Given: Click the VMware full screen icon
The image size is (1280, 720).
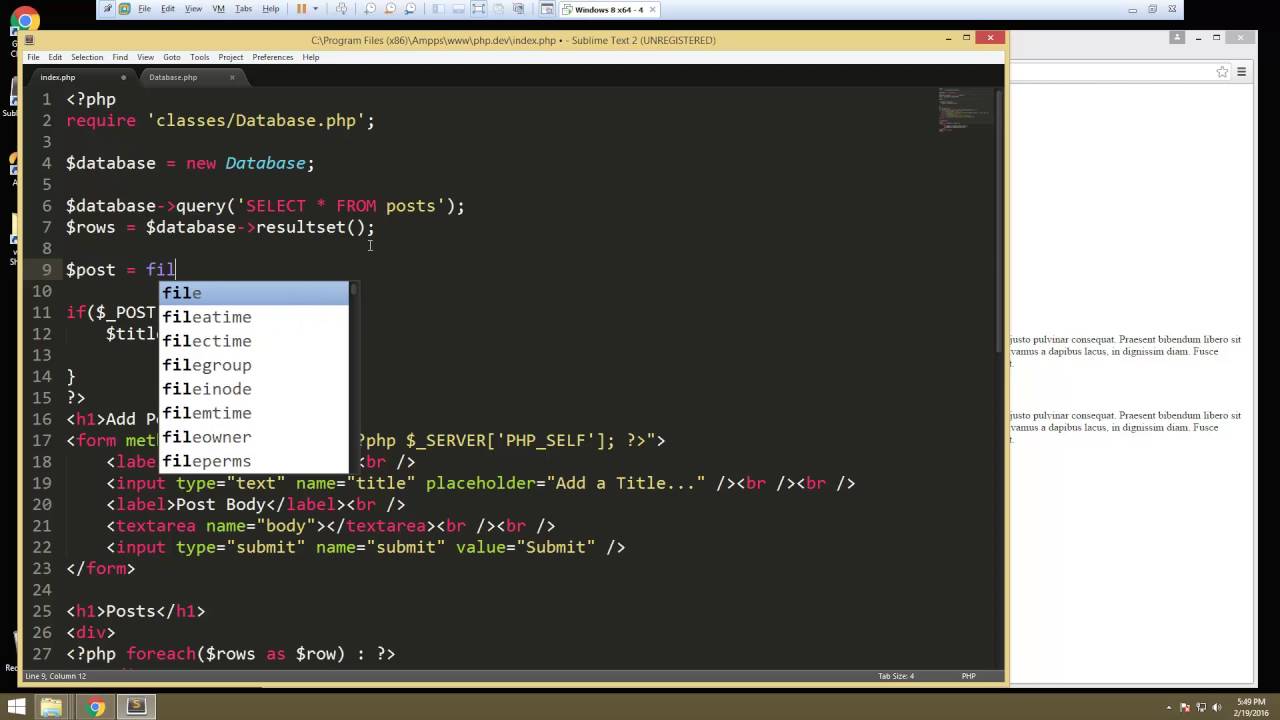Looking at the screenshot, I should tap(478, 9).
